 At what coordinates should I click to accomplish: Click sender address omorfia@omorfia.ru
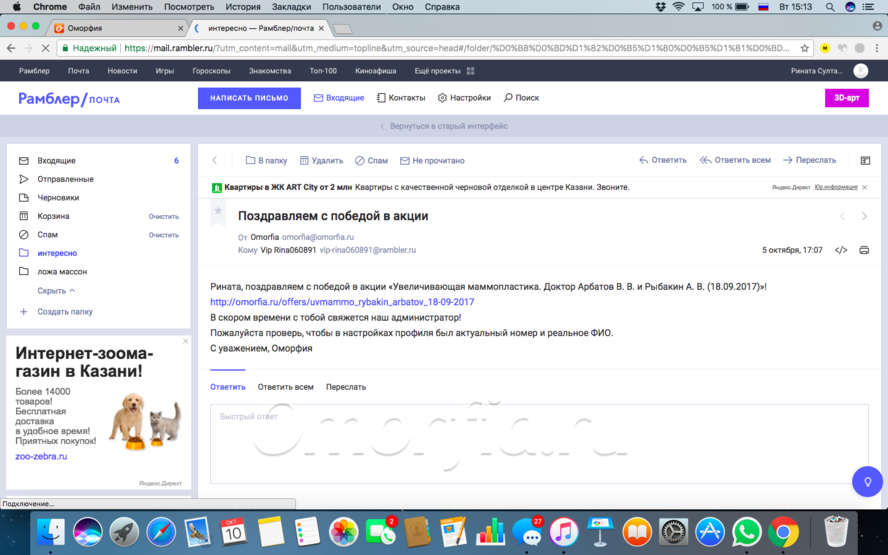[318, 237]
